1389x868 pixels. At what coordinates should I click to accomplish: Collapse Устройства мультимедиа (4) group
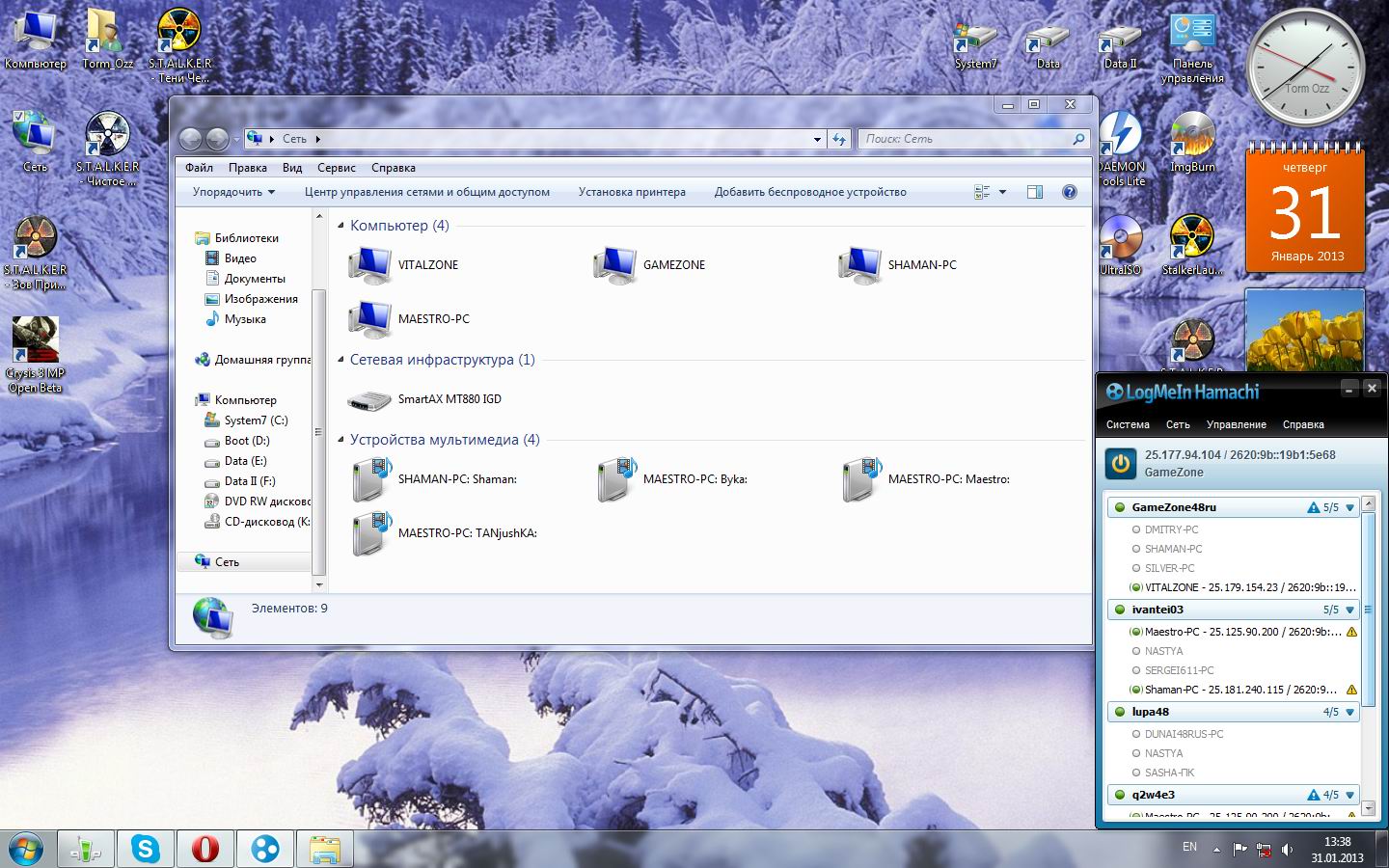click(340, 440)
